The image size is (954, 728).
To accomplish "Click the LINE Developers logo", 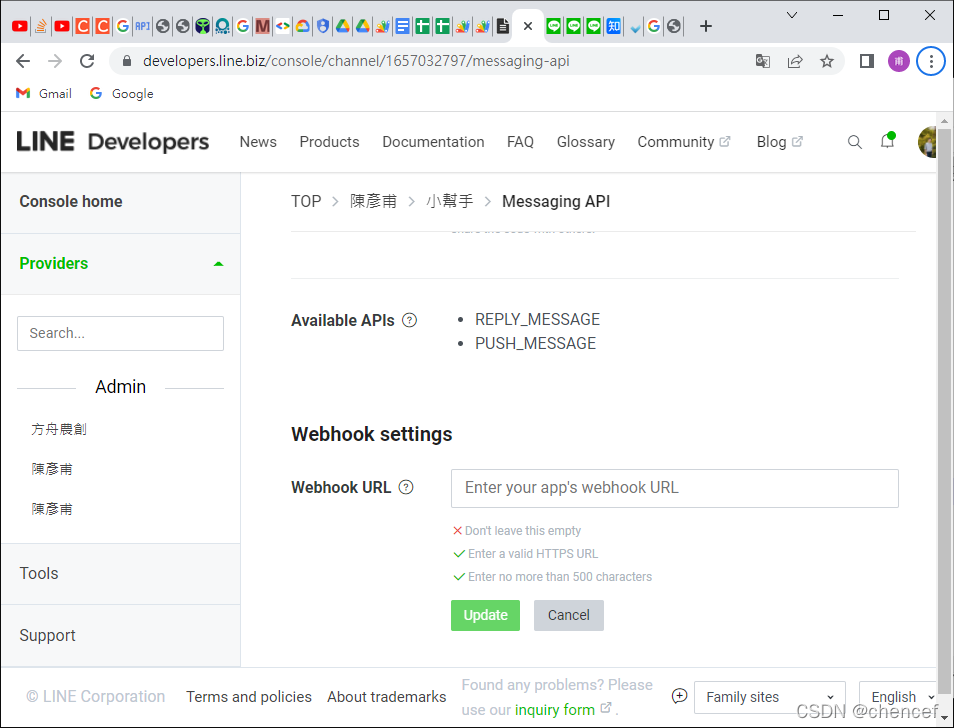I will (x=113, y=142).
